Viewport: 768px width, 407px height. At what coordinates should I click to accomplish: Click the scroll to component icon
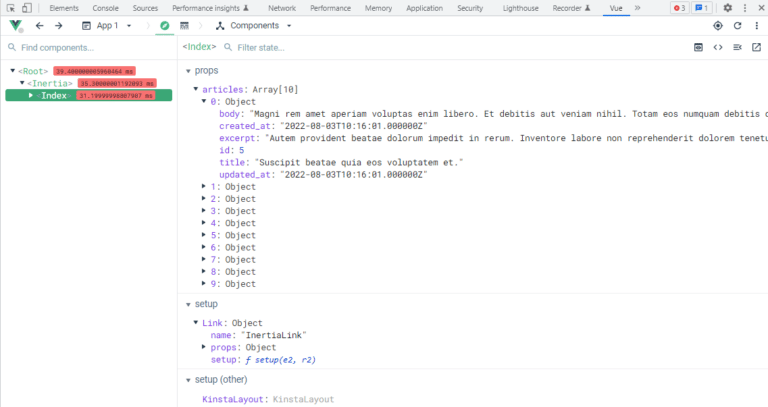699,47
